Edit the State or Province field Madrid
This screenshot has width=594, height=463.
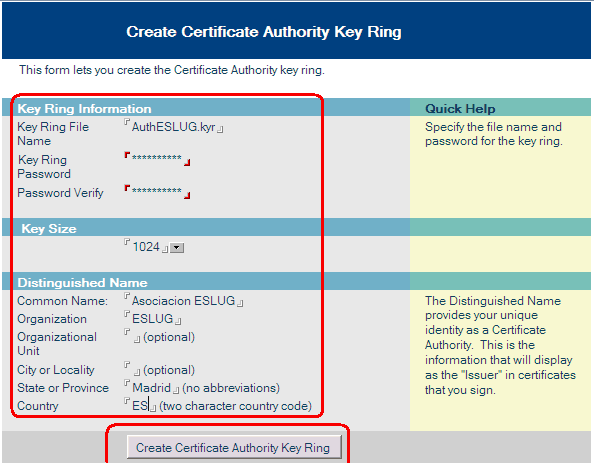tap(152, 388)
